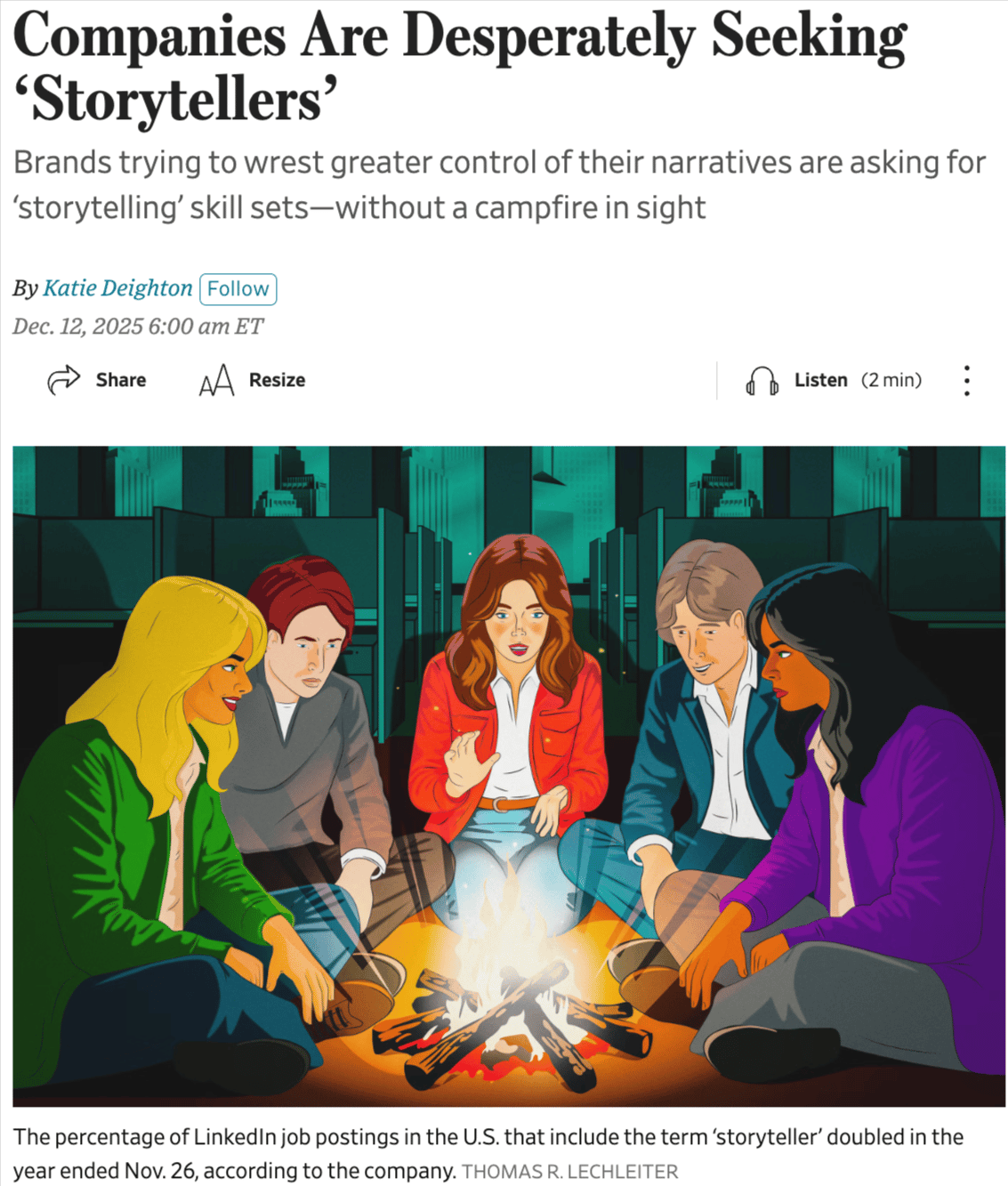Viewport: 1008px width, 1186px height.
Task: Click the THOMAS R. LECHLEITER illustration credit
Action: [569, 1172]
